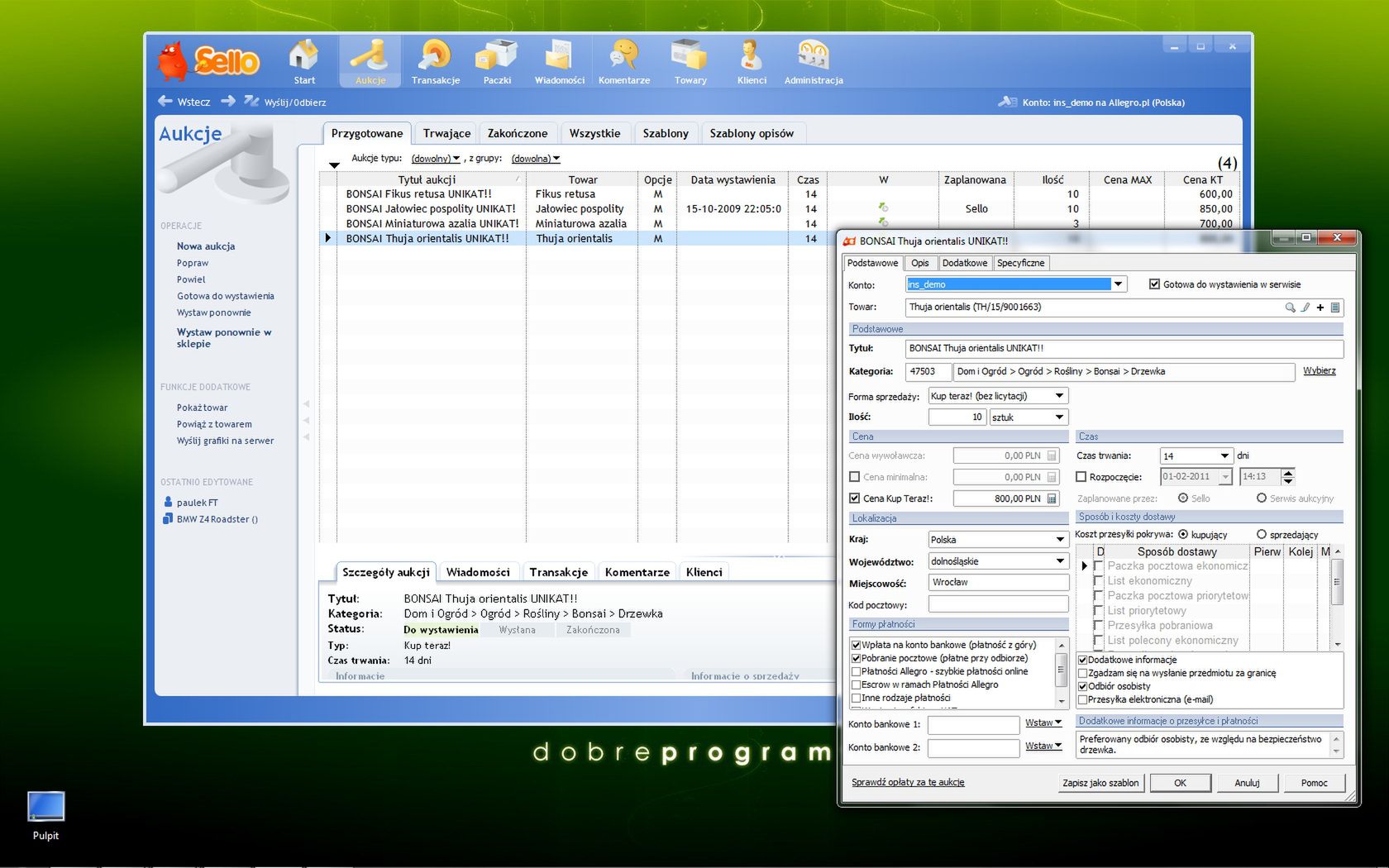Screen dimensions: 1389x868
Task: Click the OK button in the dialog
Action: pyautogui.click(x=1180, y=783)
